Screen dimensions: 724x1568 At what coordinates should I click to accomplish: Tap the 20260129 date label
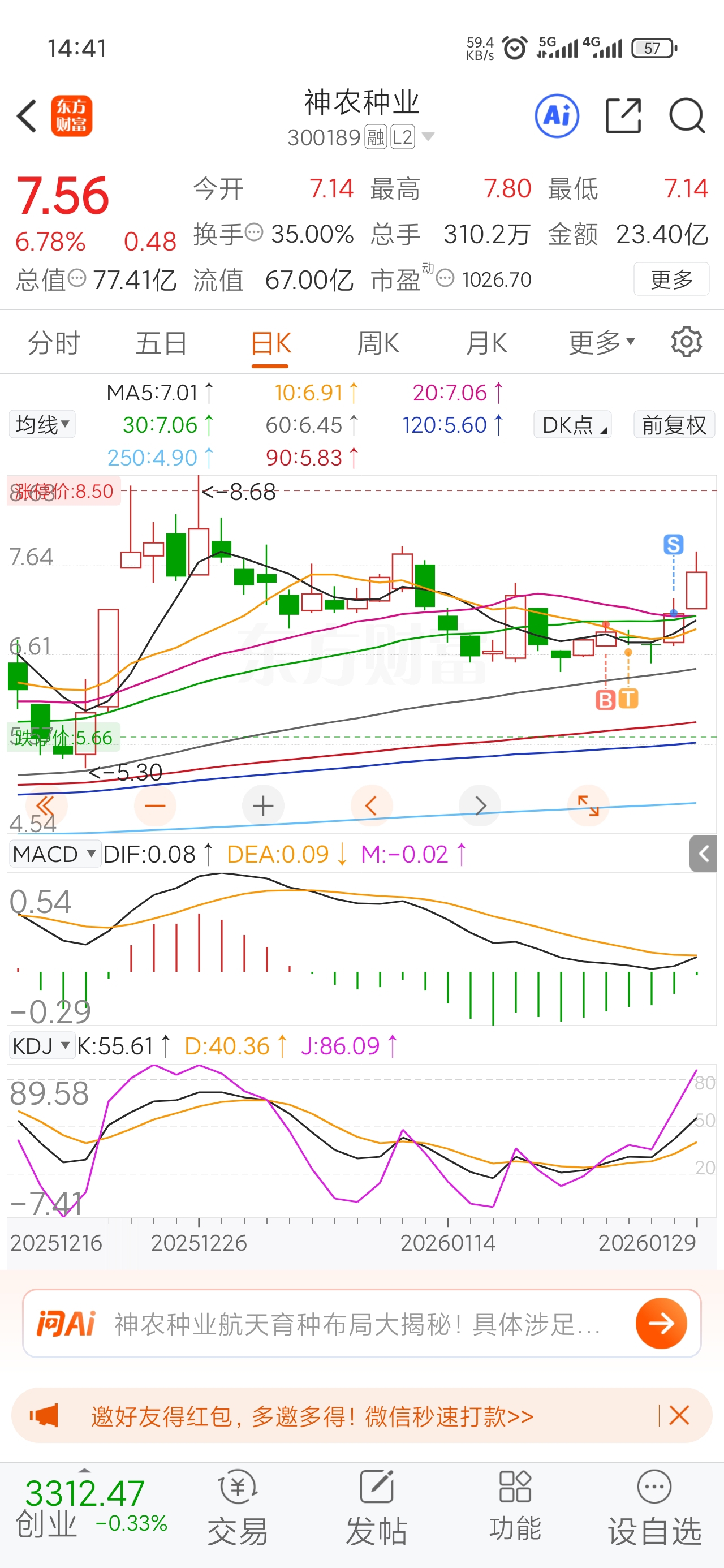tap(647, 1243)
